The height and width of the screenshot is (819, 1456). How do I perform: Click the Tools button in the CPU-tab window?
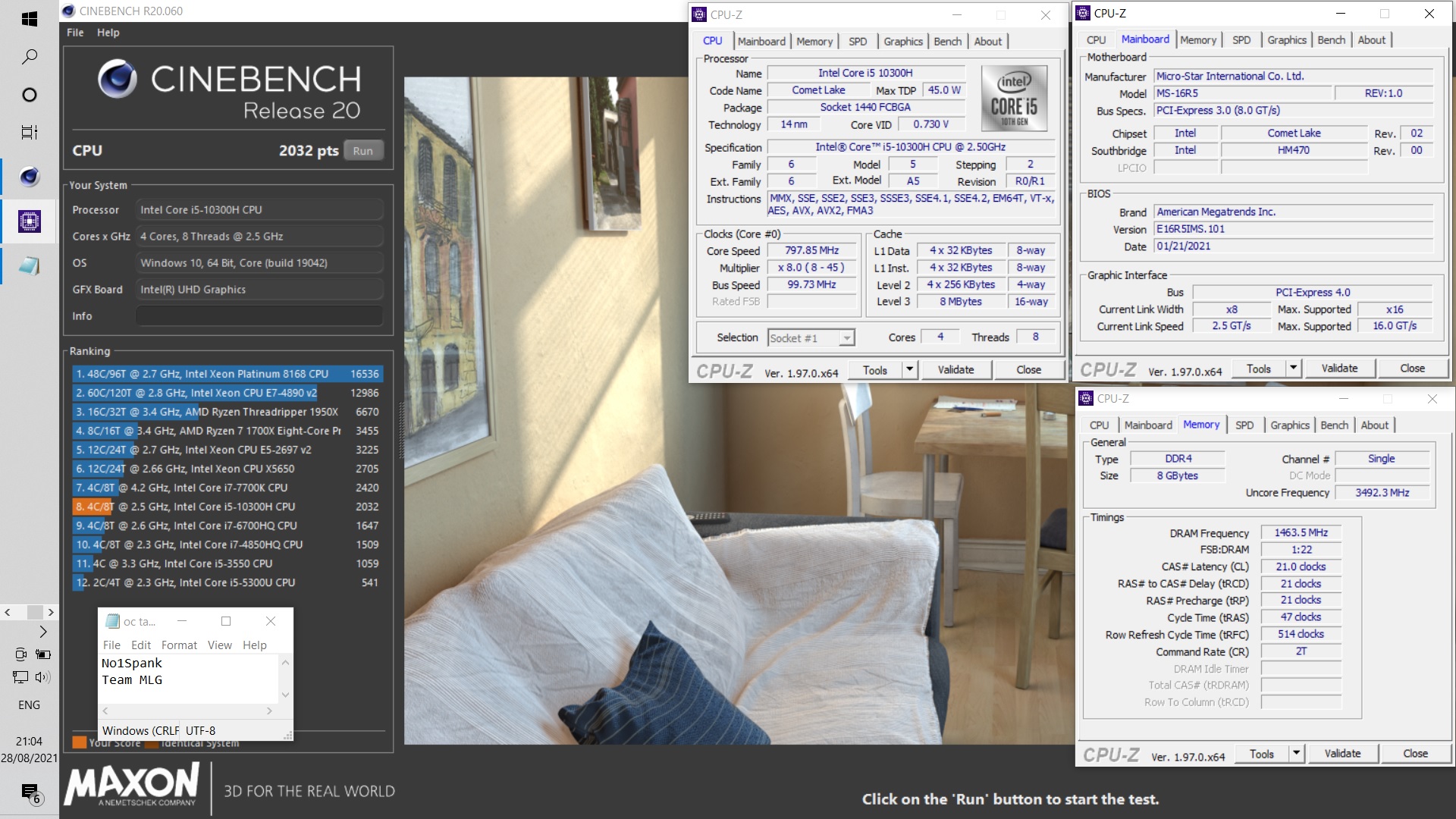[x=874, y=370]
